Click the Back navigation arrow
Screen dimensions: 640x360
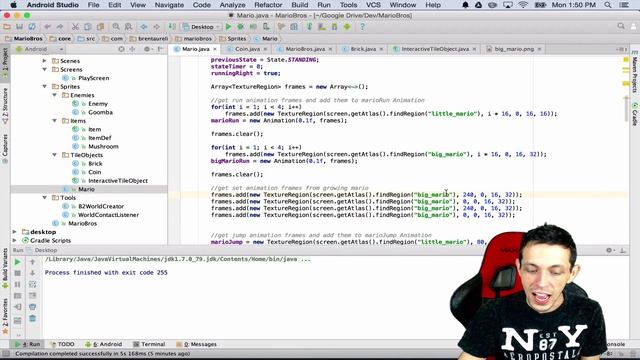144,27
